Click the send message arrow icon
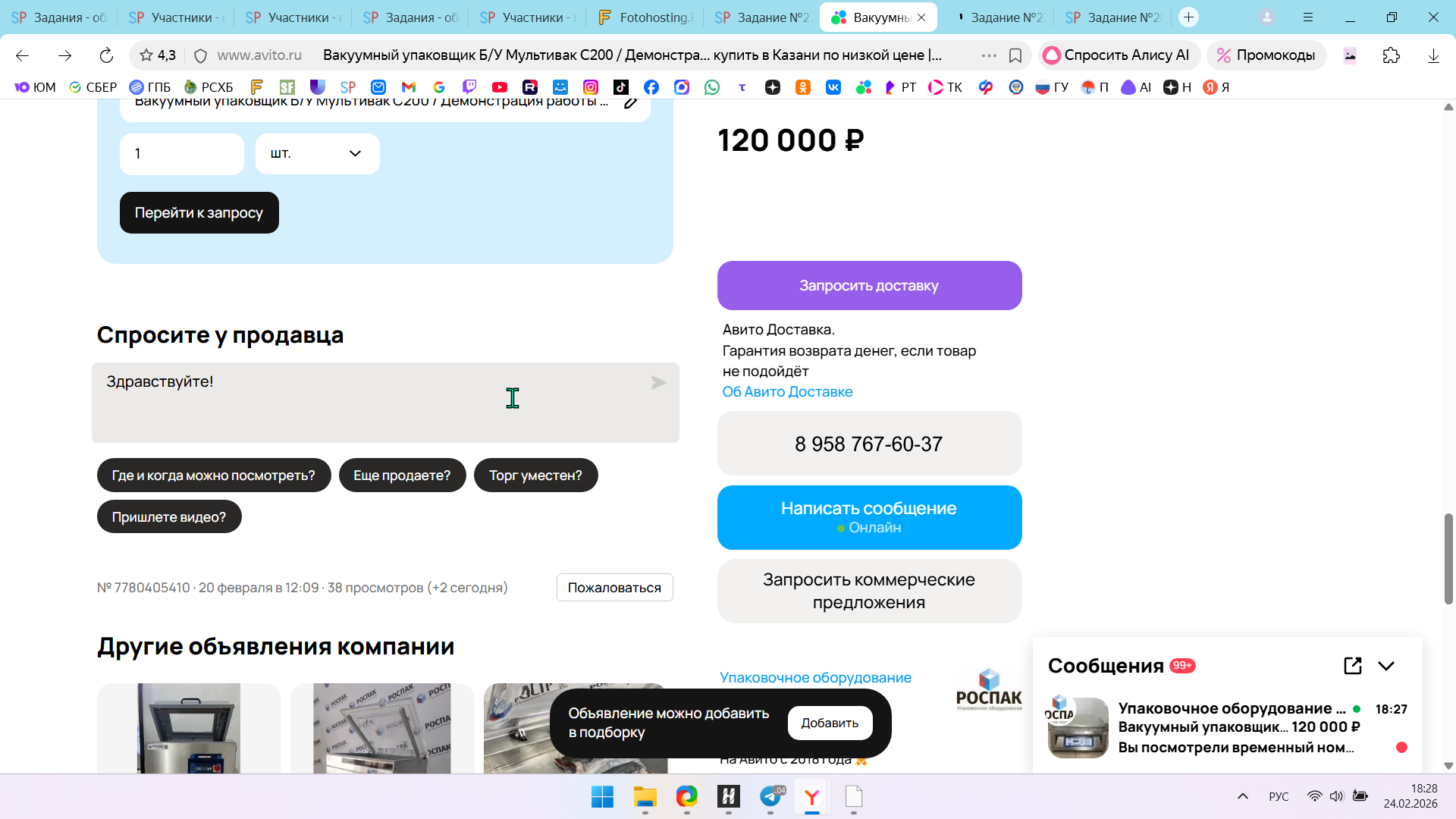The height and width of the screenshot is (819, 1456). coord(658,383)
